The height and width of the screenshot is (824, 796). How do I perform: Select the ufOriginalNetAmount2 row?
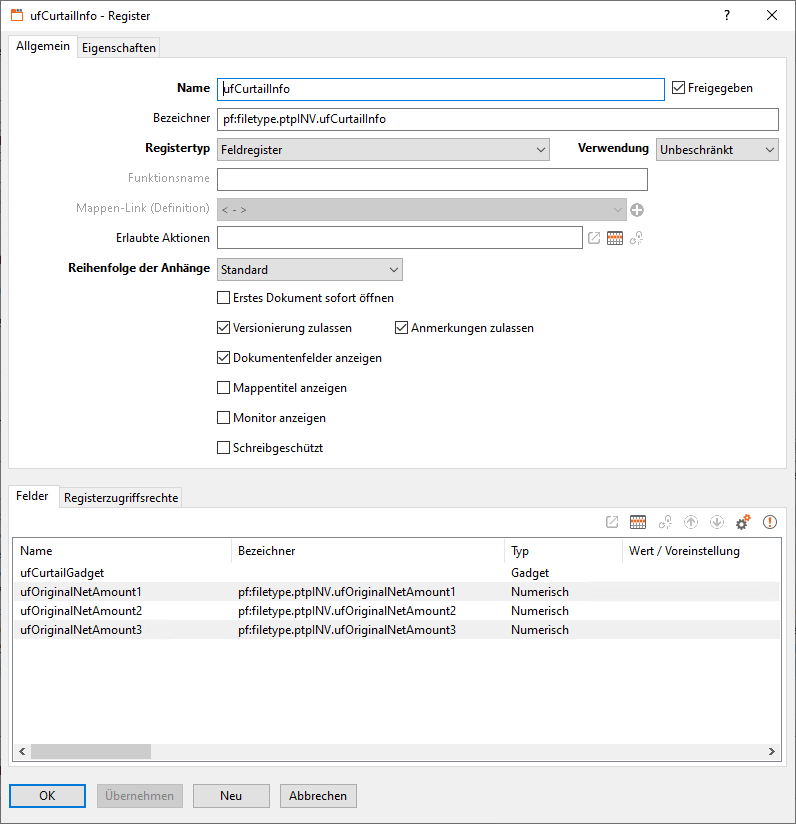pos(397,611)
